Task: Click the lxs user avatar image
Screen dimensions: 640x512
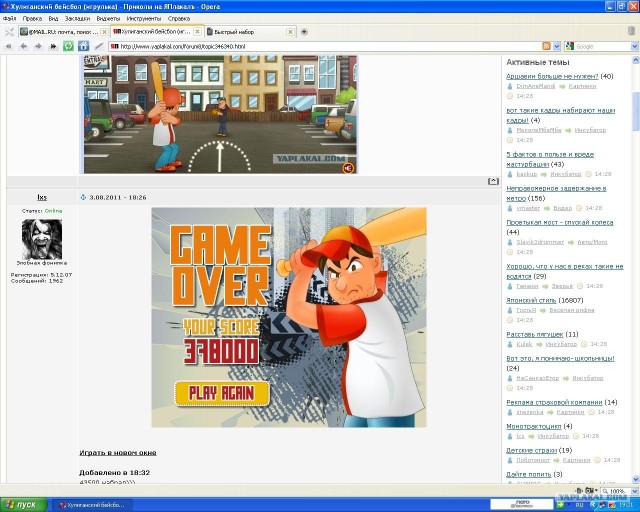Action: point(42,239)
